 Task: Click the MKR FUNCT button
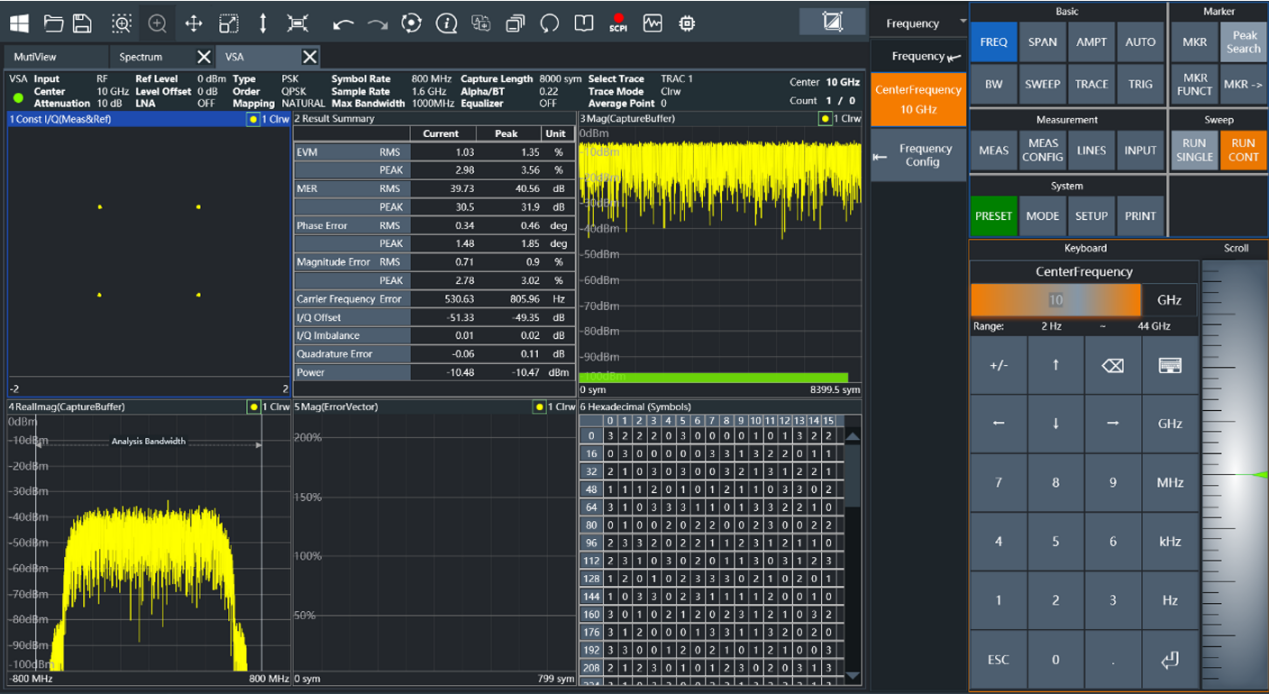[x=1194, y=85]
